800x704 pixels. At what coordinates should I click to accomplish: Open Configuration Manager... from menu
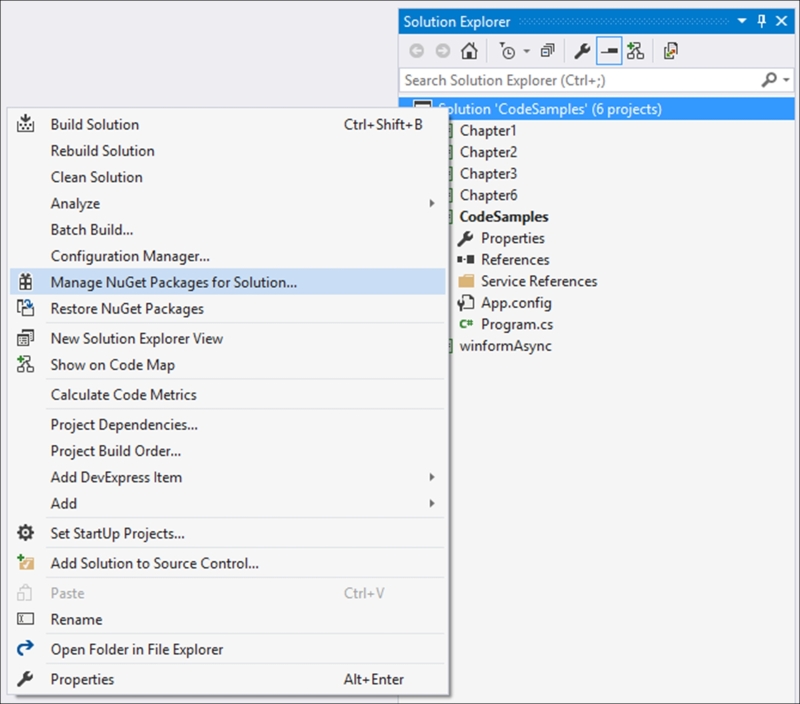tap(228, 256)
